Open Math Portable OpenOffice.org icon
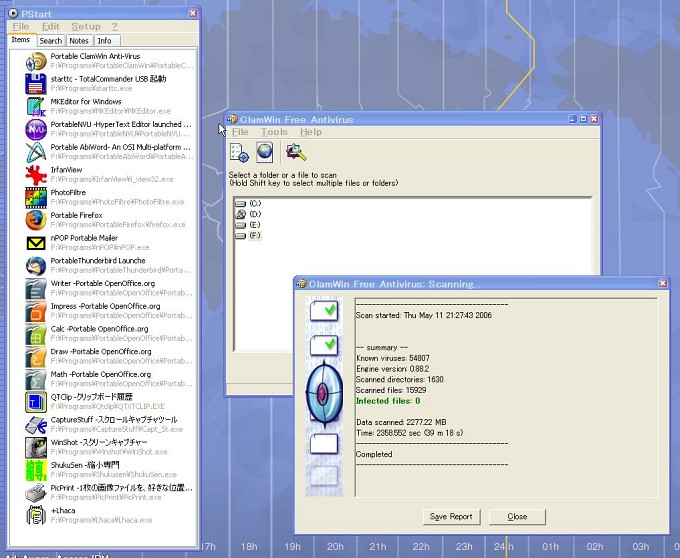 36,379
